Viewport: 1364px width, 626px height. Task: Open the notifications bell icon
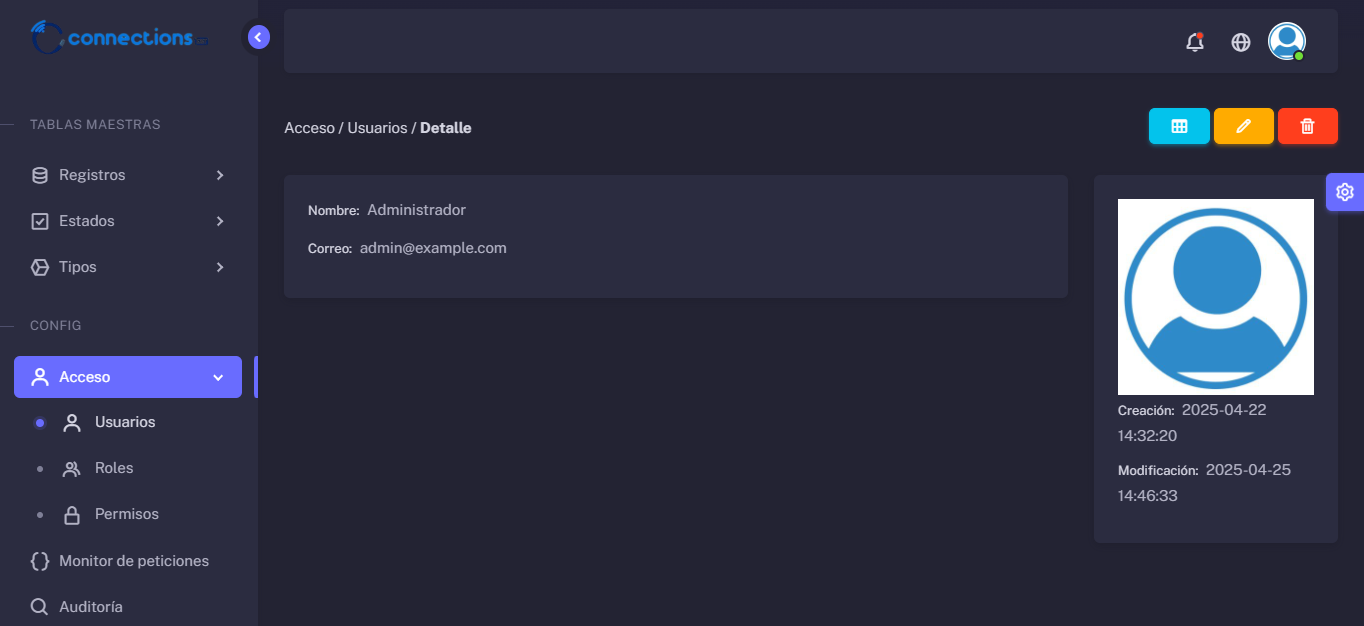coord(1194,42)
